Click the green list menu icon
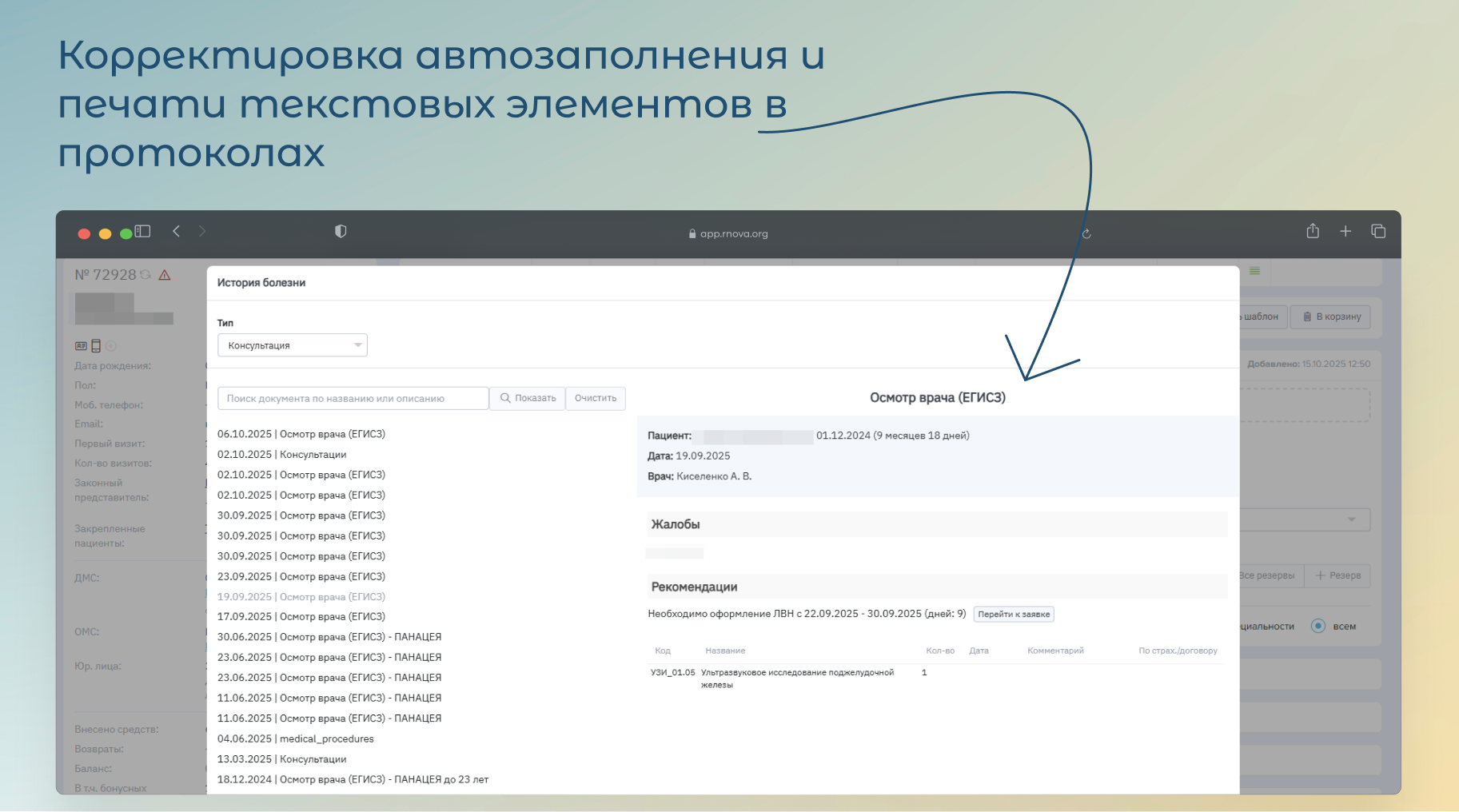The image size is (1459, 812). pyautogui.click(x=1255, y=271)
